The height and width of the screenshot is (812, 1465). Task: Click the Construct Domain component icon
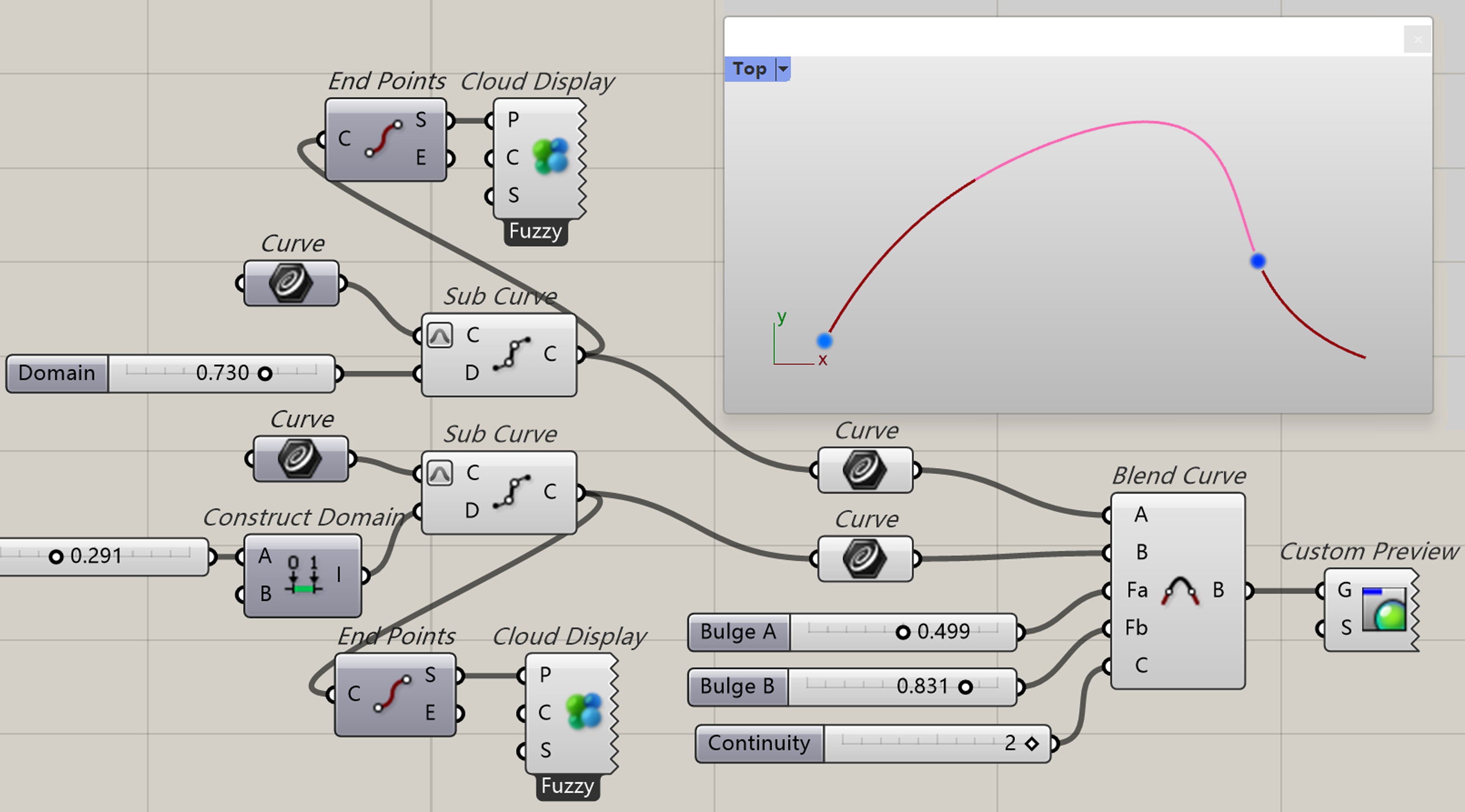303,575
